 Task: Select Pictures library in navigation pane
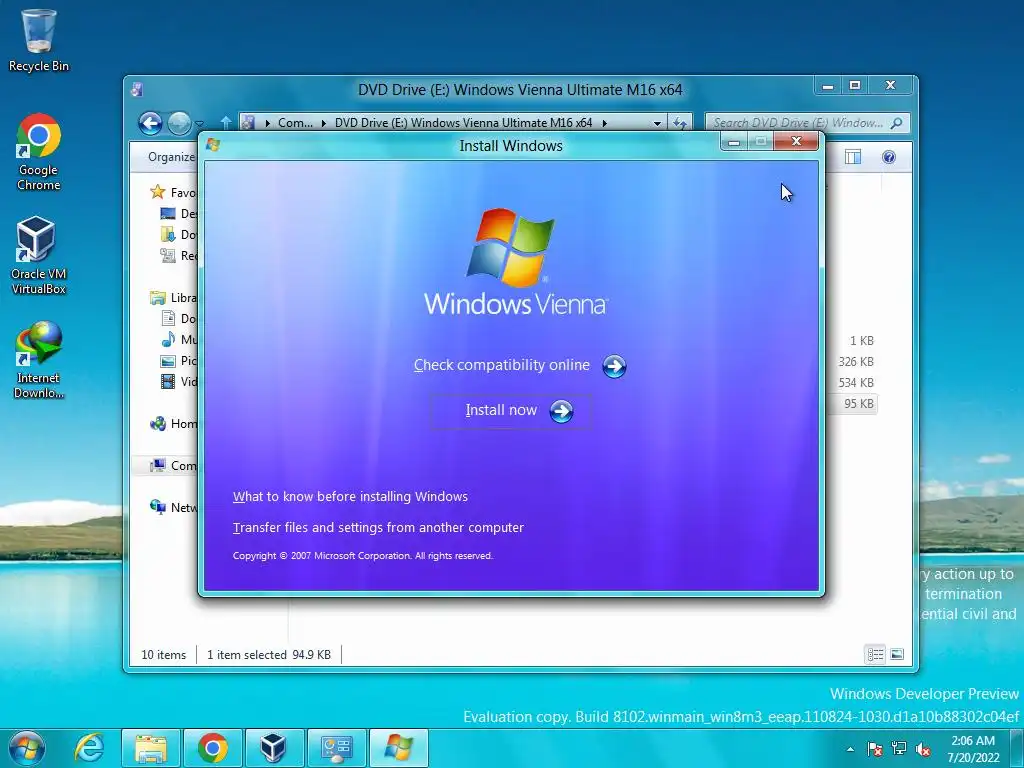178,360
